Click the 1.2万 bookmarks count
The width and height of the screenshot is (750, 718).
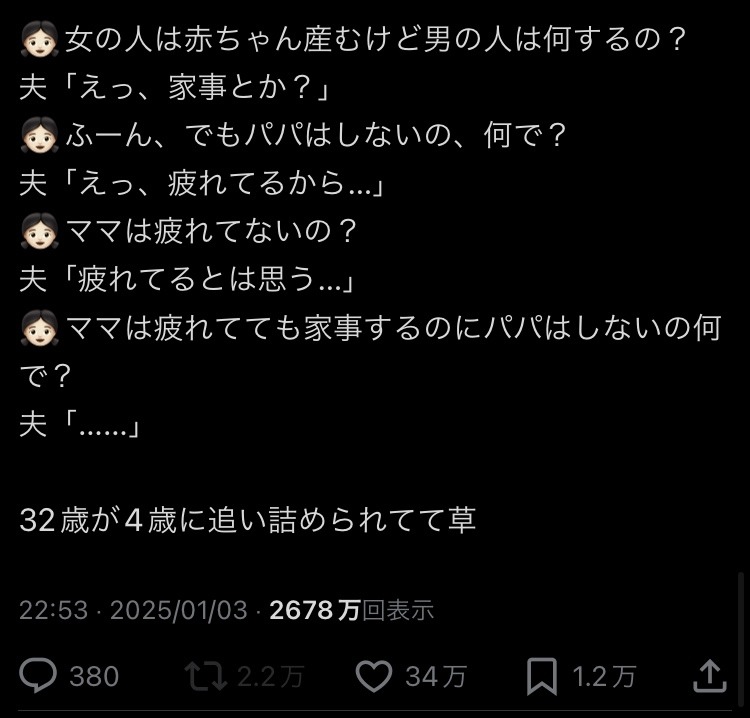(603, 677)
